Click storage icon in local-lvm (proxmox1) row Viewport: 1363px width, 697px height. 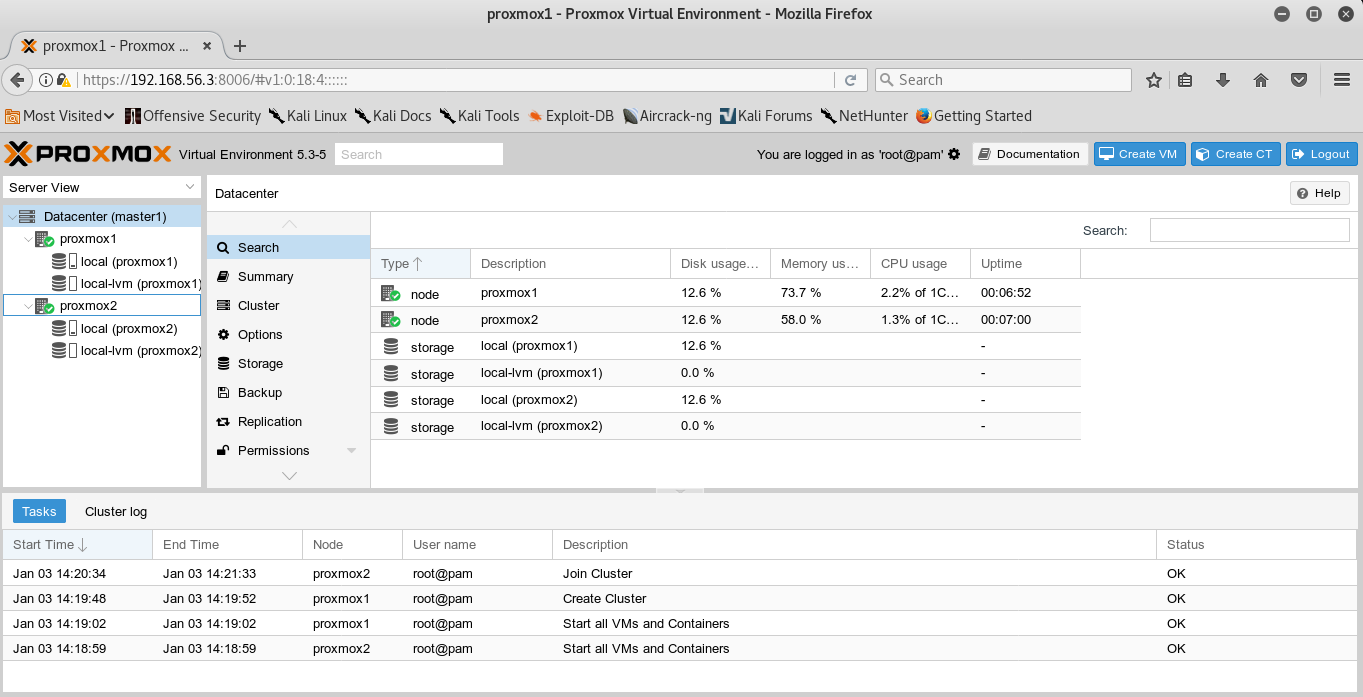(390, 373)
